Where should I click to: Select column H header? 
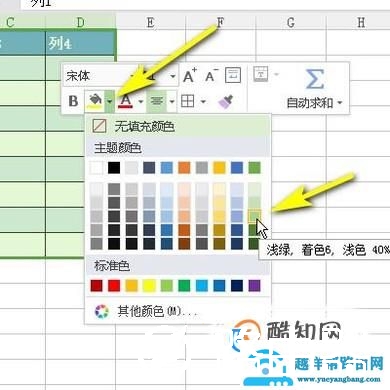coord(358,22)
